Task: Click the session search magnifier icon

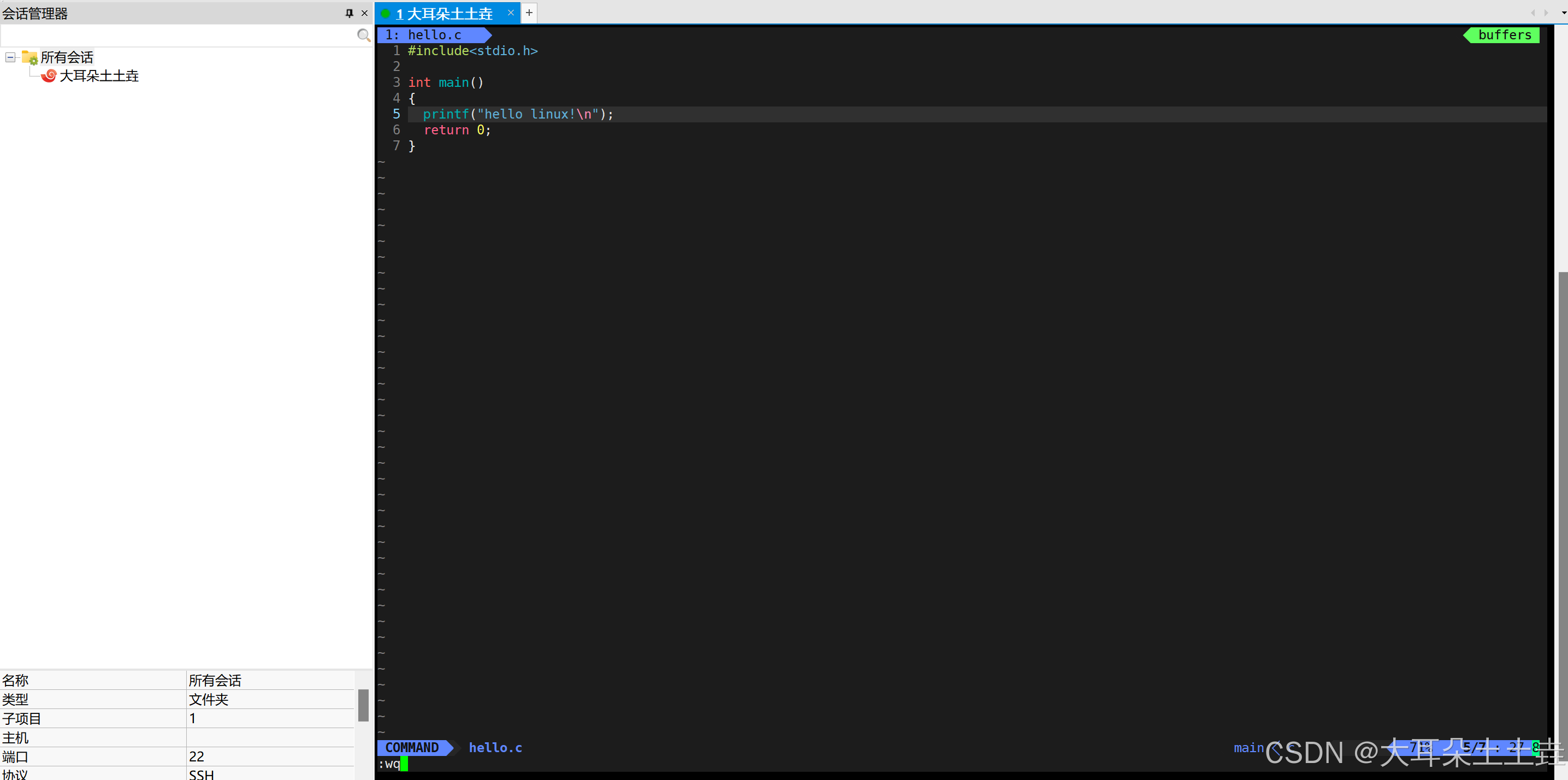Action: pos(363,36)
